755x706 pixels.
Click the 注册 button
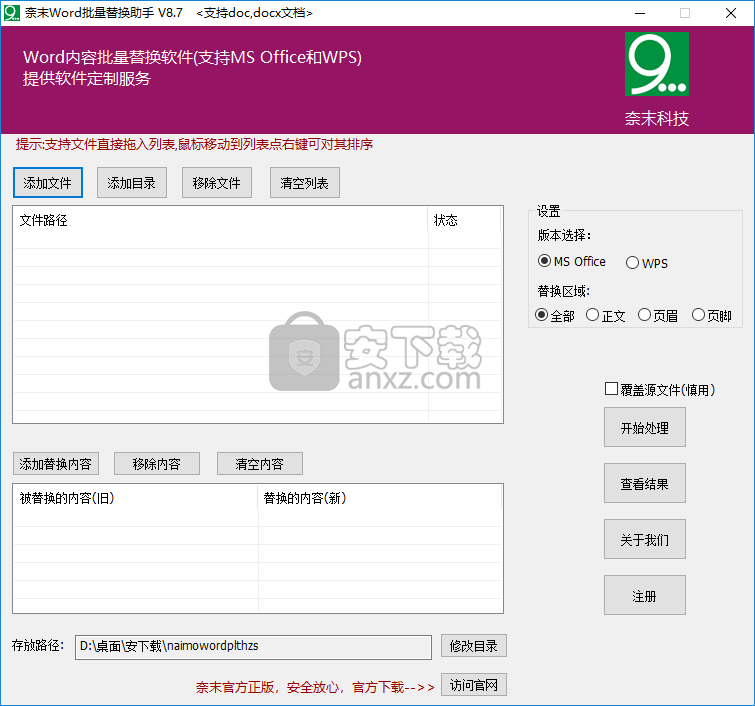[x=645, y=595]
